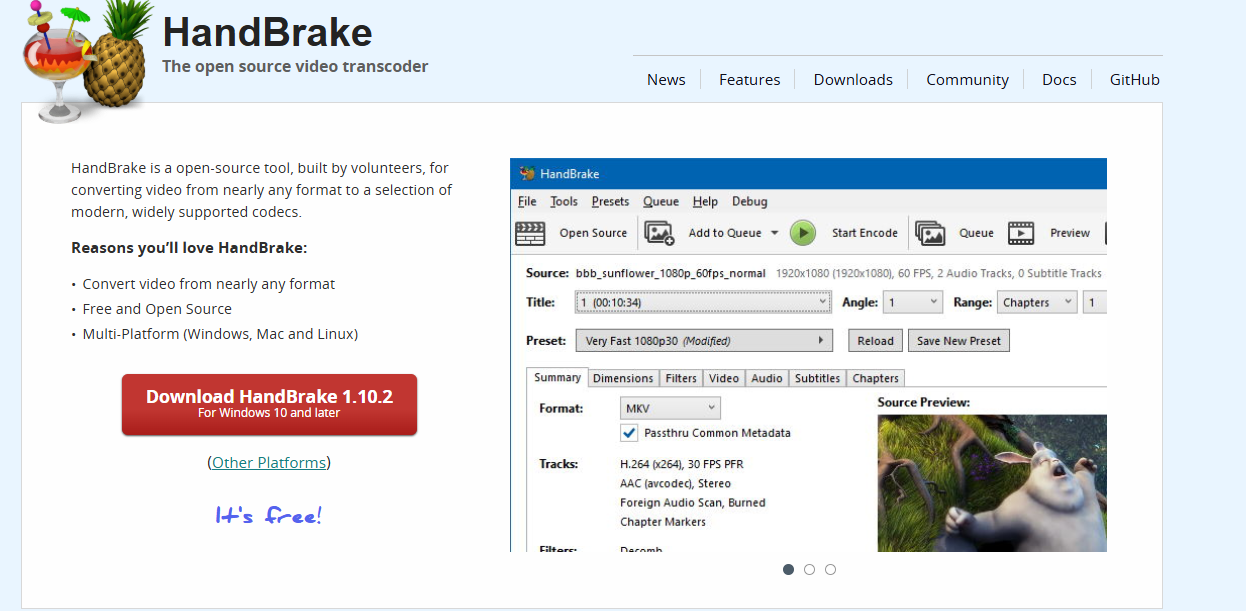Open the Presets menu in screenshot
This screenshot has width=1246, height=611.
click(610, 201)
